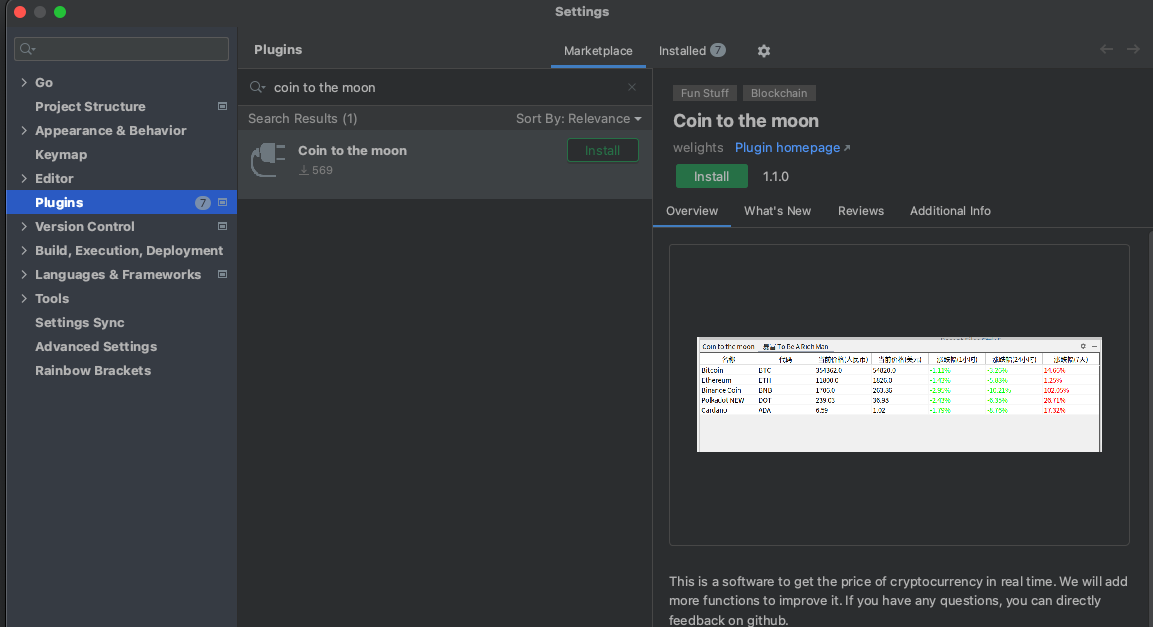Open the plugin screenshot preview
Screen dimensions: 1153x627
(899, 395)
